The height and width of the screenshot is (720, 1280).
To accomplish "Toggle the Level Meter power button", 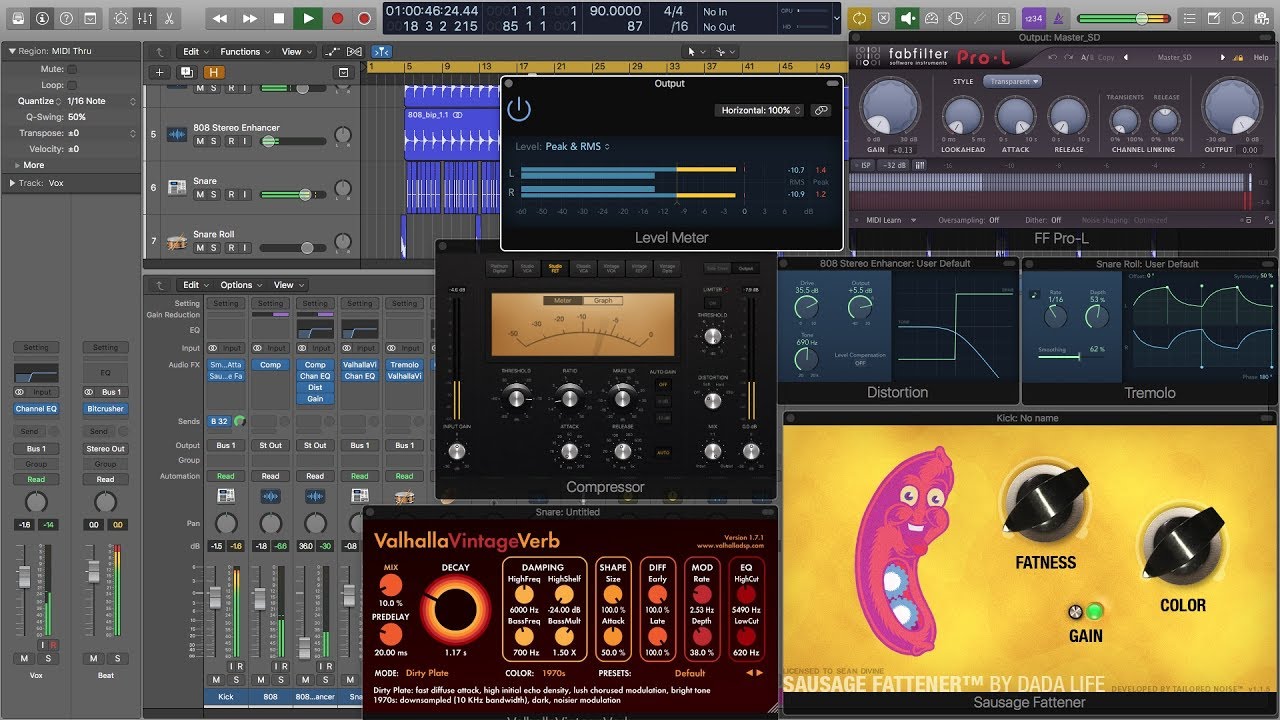I will [519, 110].
